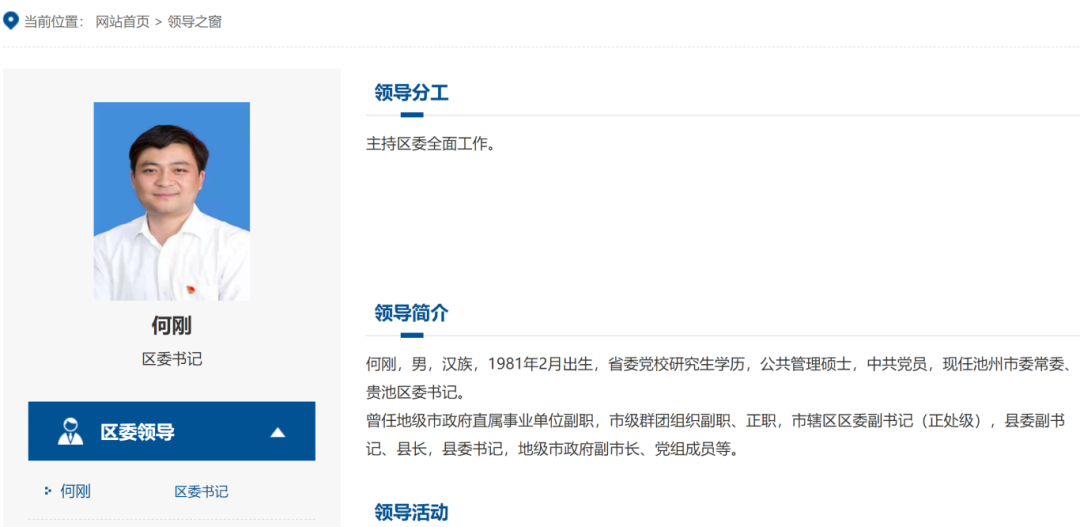Click the line ending 地级市政府副市长、党组成员等。

point(552,451)
